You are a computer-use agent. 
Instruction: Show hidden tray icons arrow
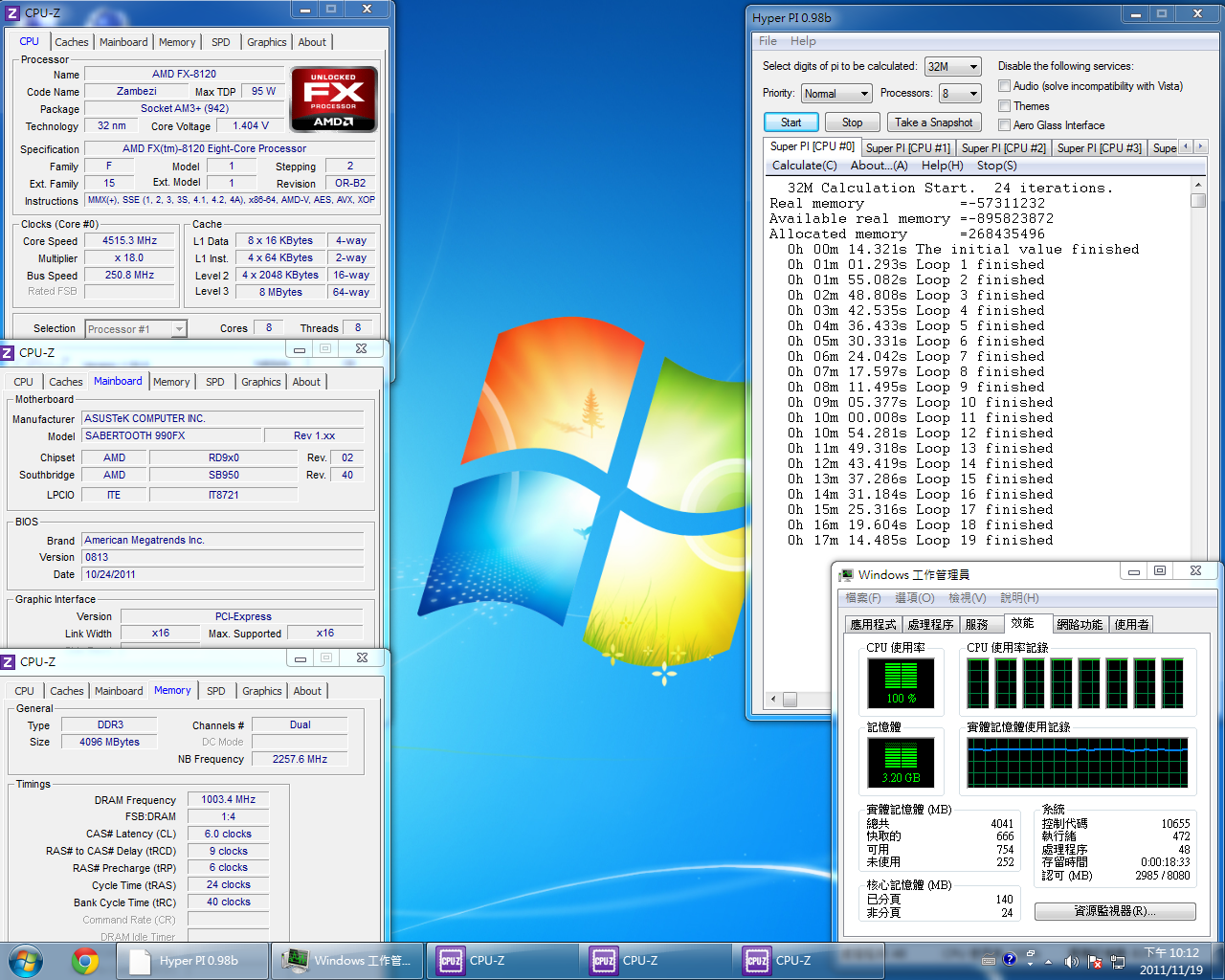[1048, 961]
